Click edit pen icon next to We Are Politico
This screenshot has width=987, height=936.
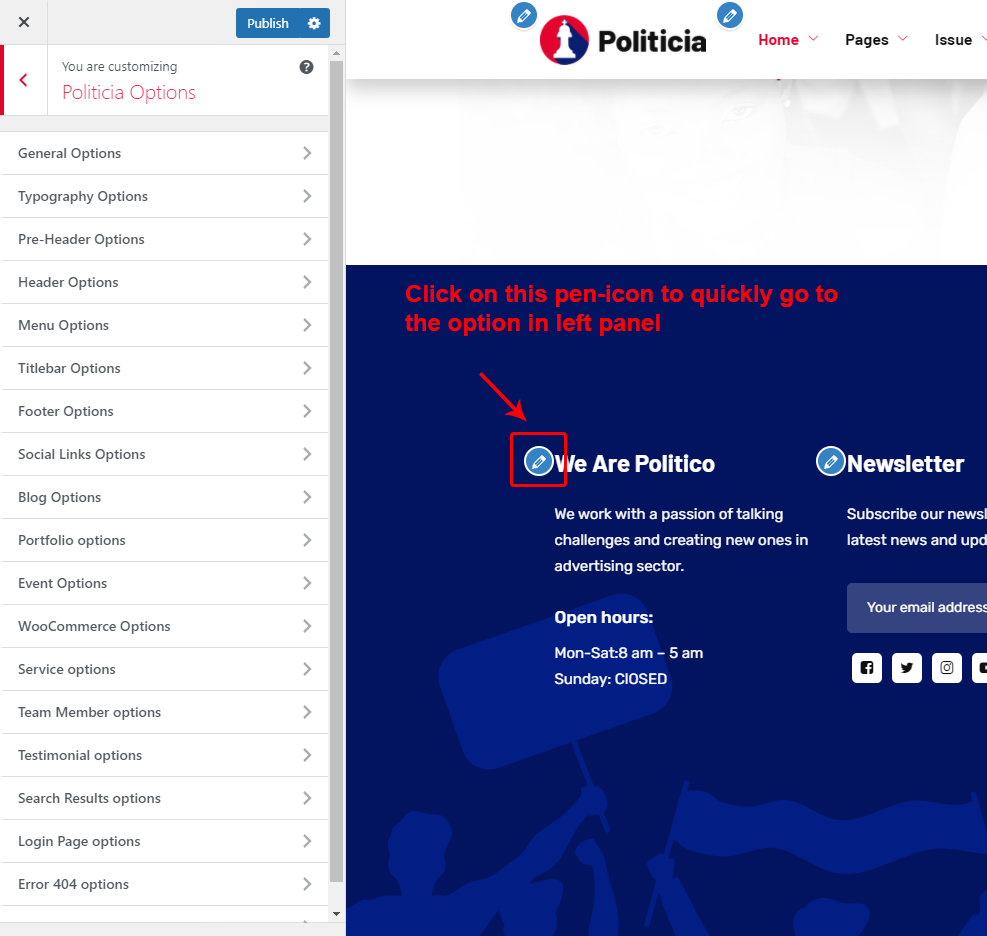pos(538,460)
